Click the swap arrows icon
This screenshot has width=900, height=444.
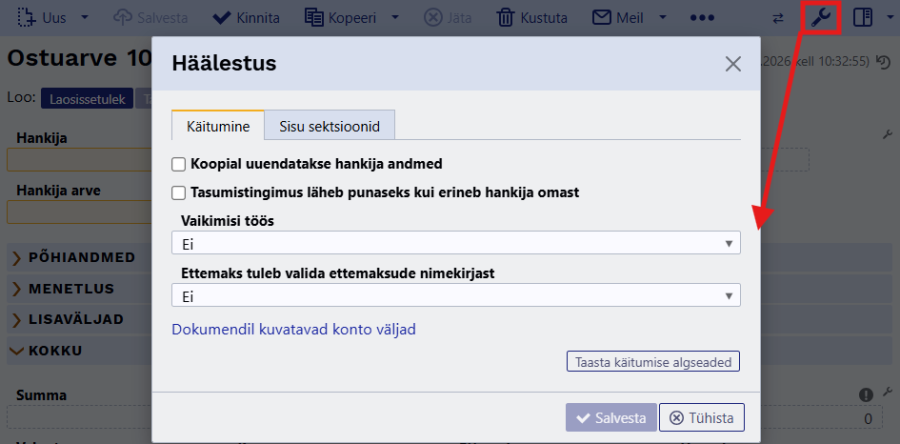(778, 18)
